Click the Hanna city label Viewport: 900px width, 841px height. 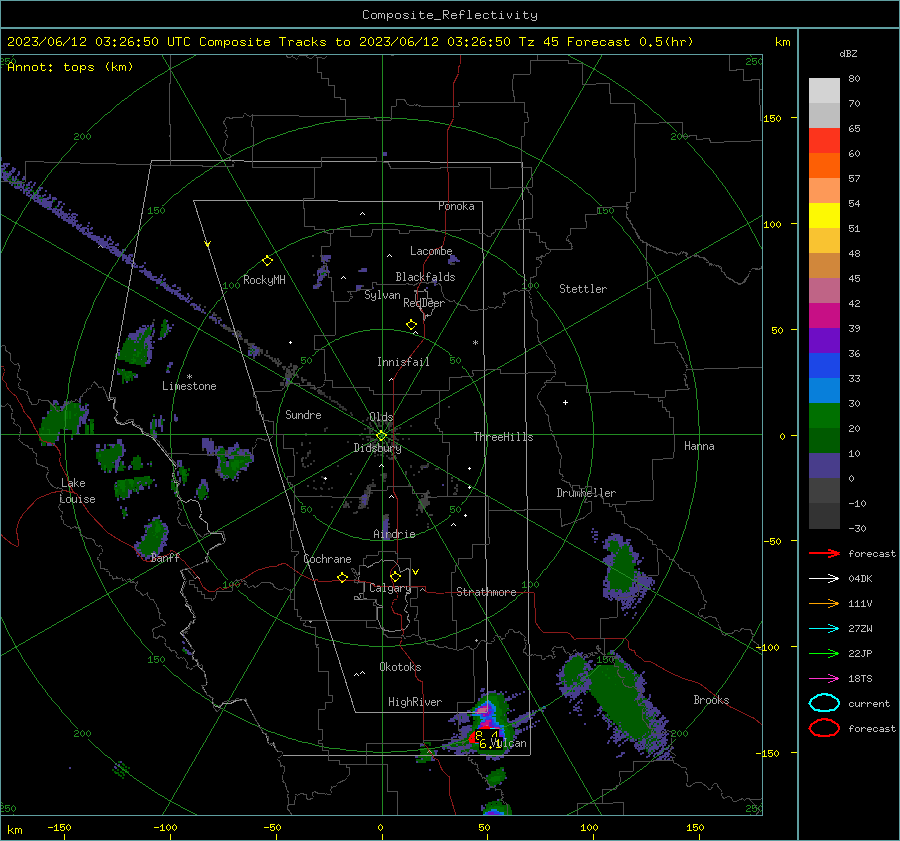699,446
